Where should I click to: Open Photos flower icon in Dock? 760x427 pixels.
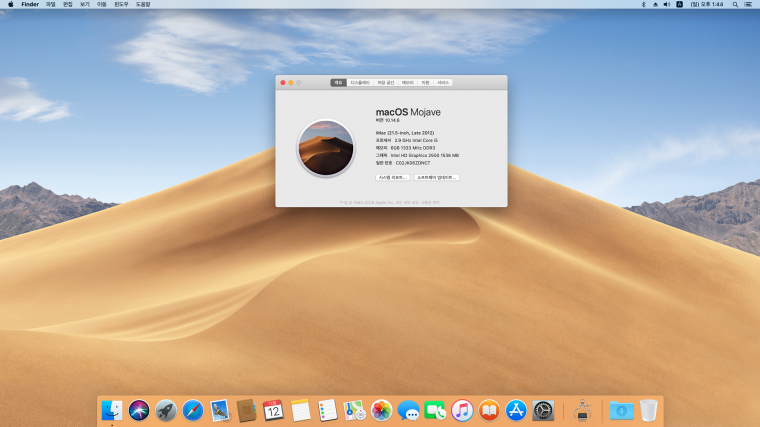click(381, 411)
